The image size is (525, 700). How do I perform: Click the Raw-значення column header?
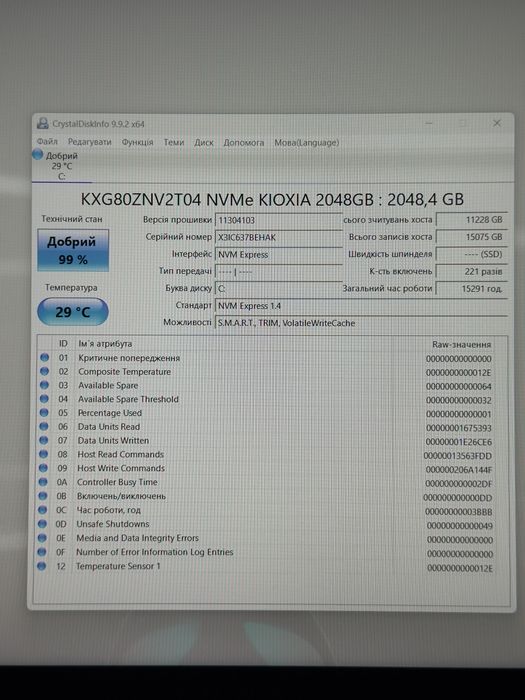tap(461, 345)
